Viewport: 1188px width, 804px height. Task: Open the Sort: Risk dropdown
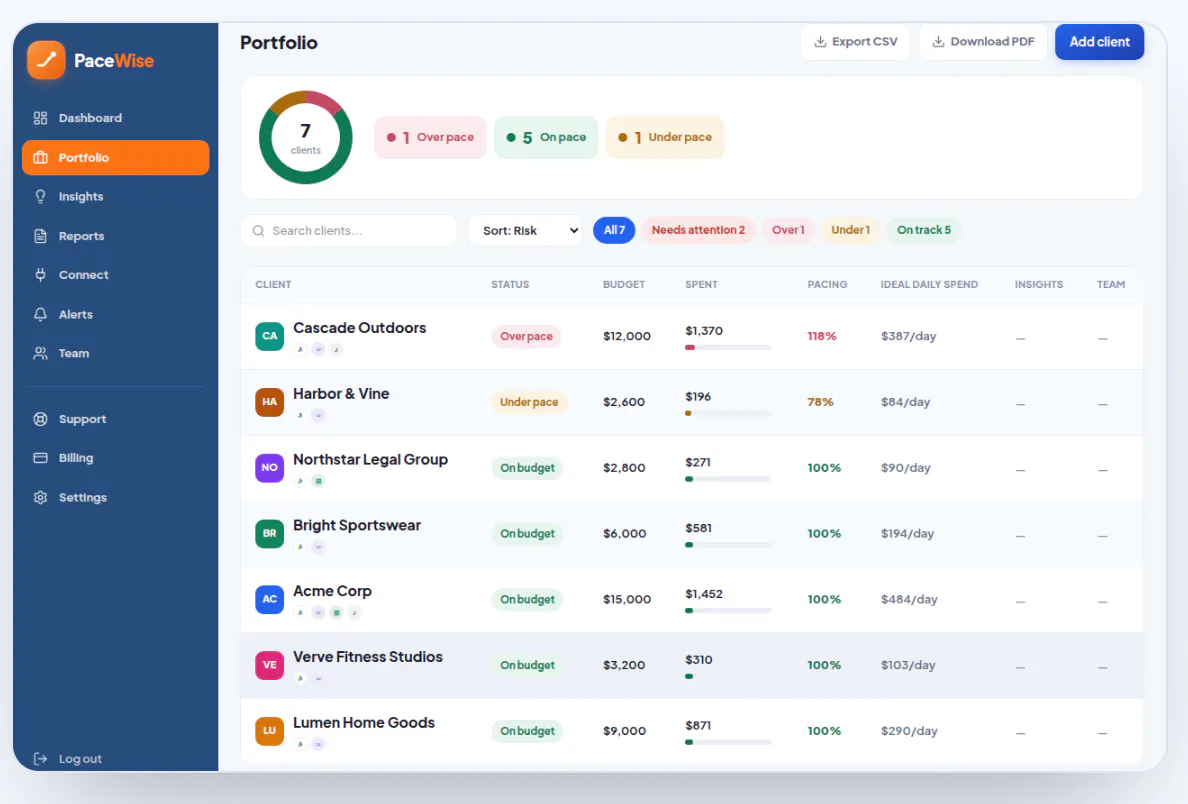pyautogui.click(x=525, y=230)
